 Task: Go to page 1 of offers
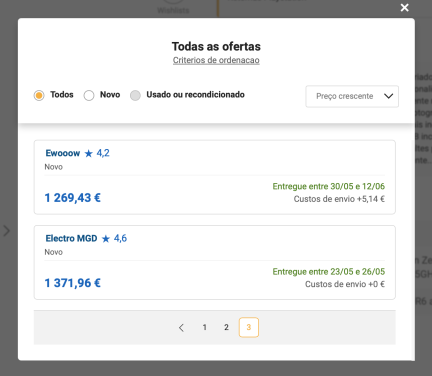tap(205, 327)
